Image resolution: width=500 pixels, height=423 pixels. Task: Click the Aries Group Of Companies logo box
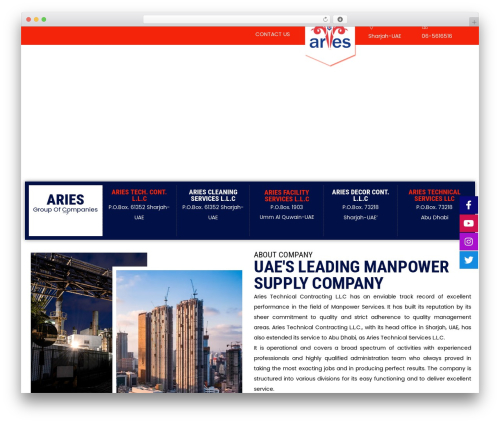tap(66, 211)
